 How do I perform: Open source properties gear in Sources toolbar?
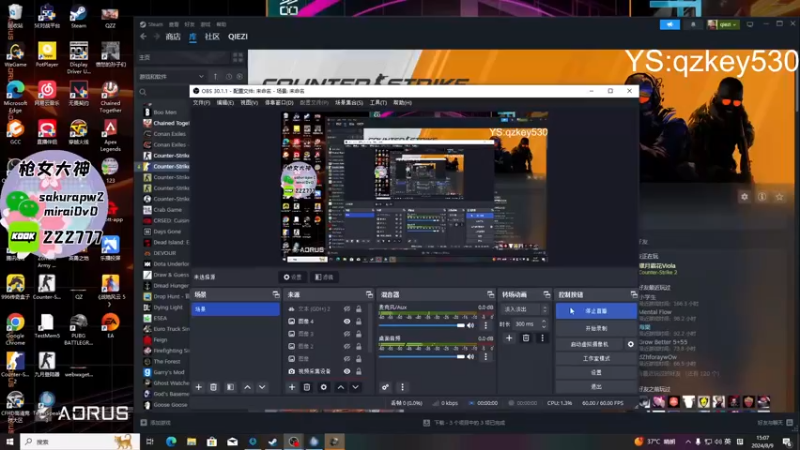[323, 387]
